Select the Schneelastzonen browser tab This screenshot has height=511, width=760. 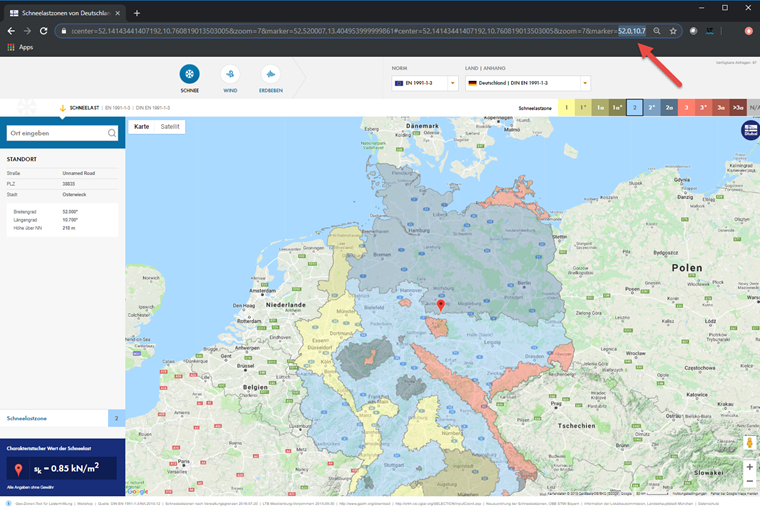pos(65,13)
